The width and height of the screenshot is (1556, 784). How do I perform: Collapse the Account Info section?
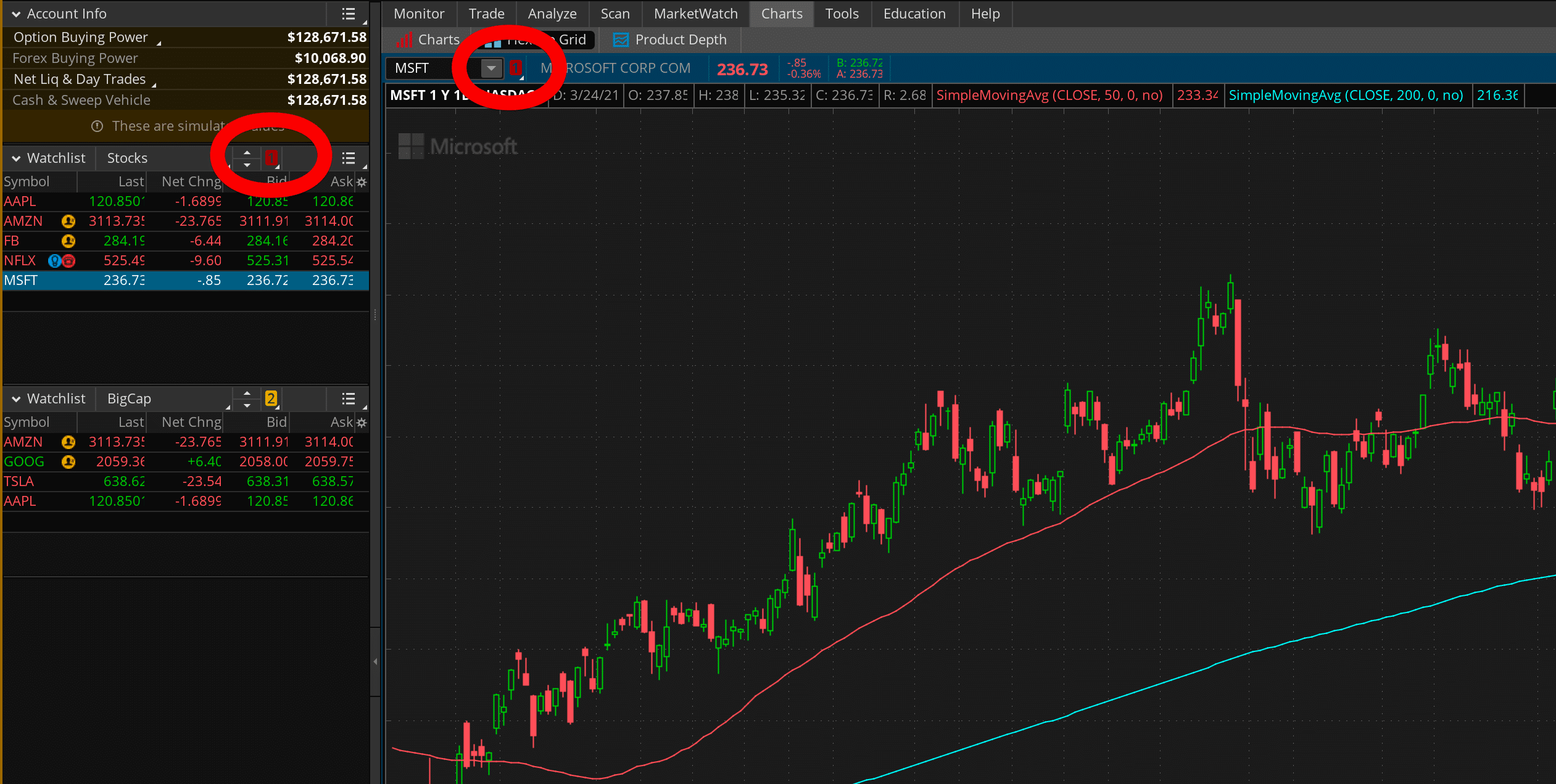click(16, 14)
